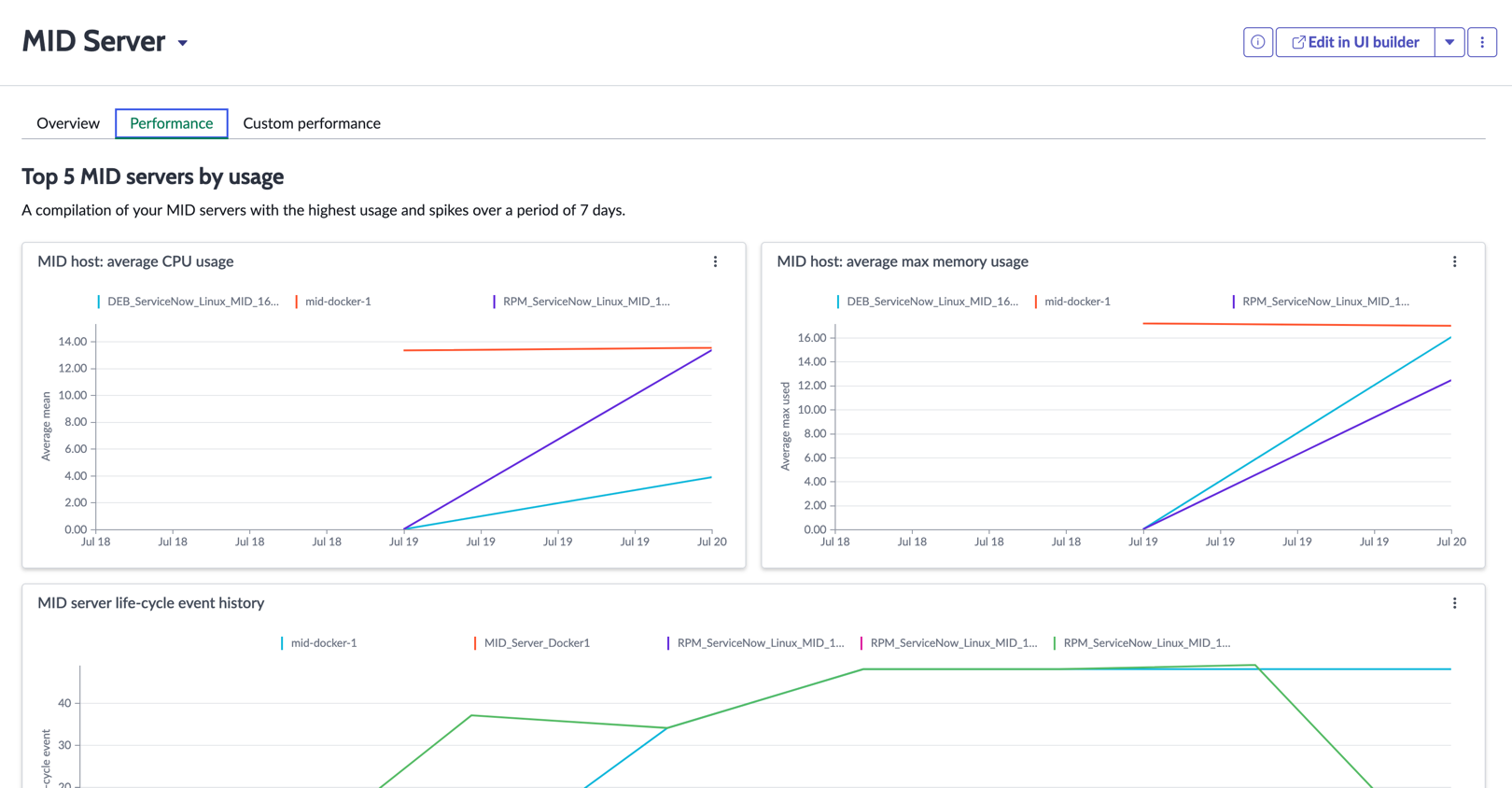Viewport: 1512px width, 788px height.
Task: Expand the MID Server title dropdown caret
Action: [183, 43]
